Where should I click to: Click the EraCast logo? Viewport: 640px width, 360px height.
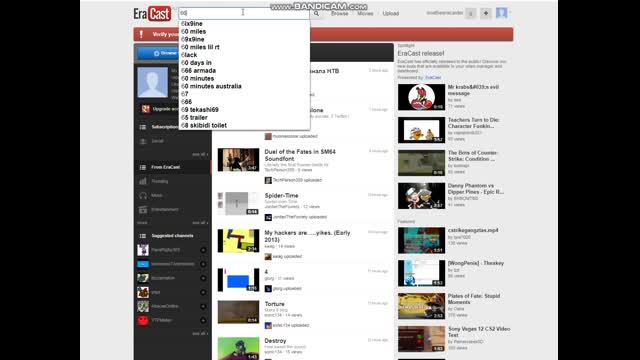152,14
